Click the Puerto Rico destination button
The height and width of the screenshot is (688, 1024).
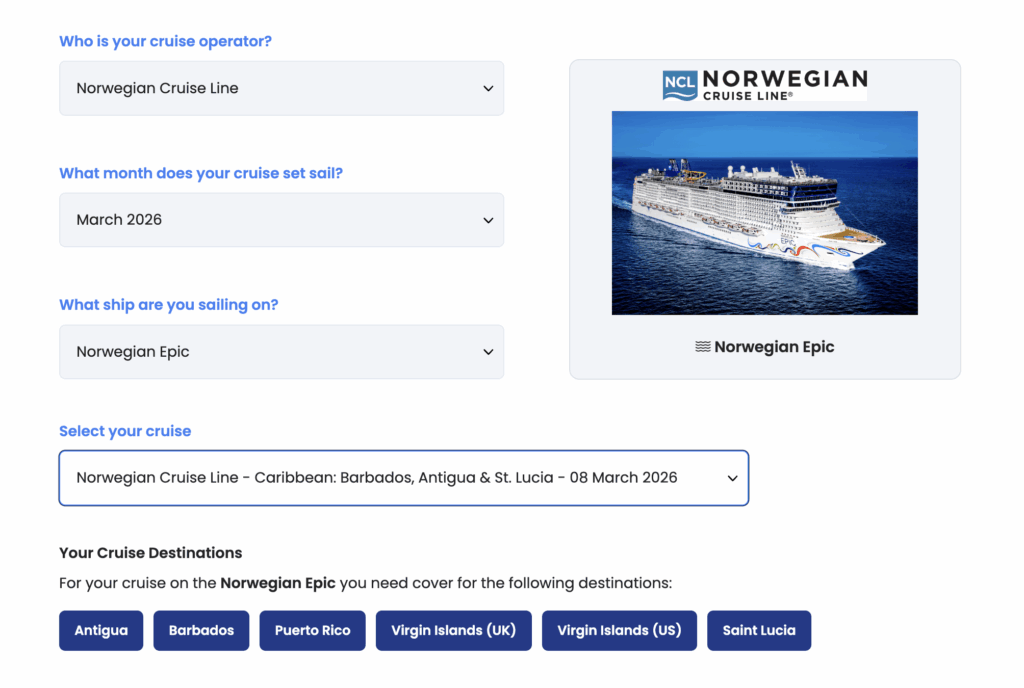coord(312,631)
